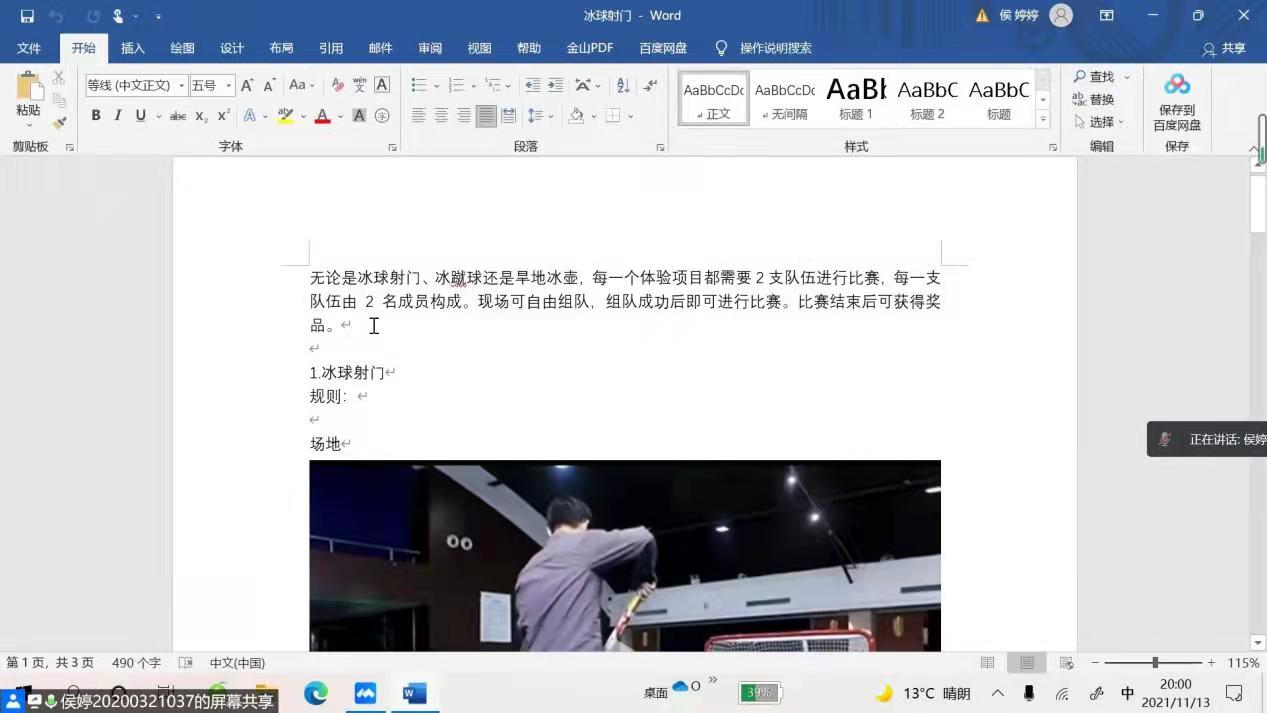Image resolution: width=1267 pixels, height=713 pixels.
Task: Switch to the 插入 ribbon tab
Action: [133, 48]
